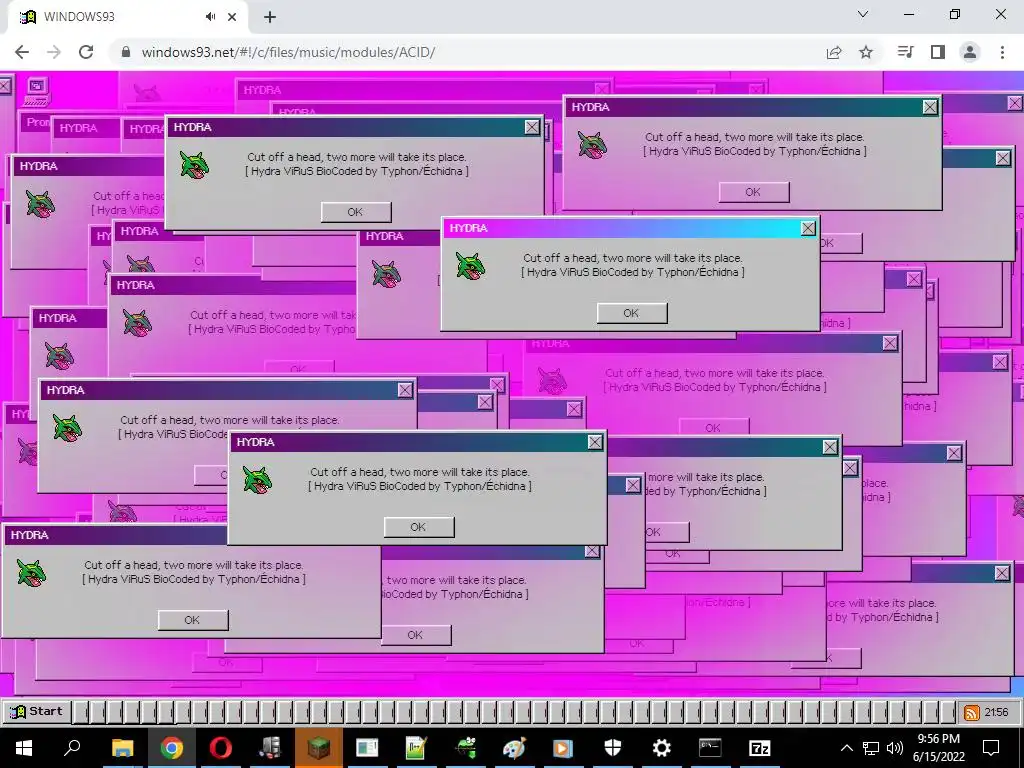
Task: Open Chrome media controls
Action: coord(905,52)
